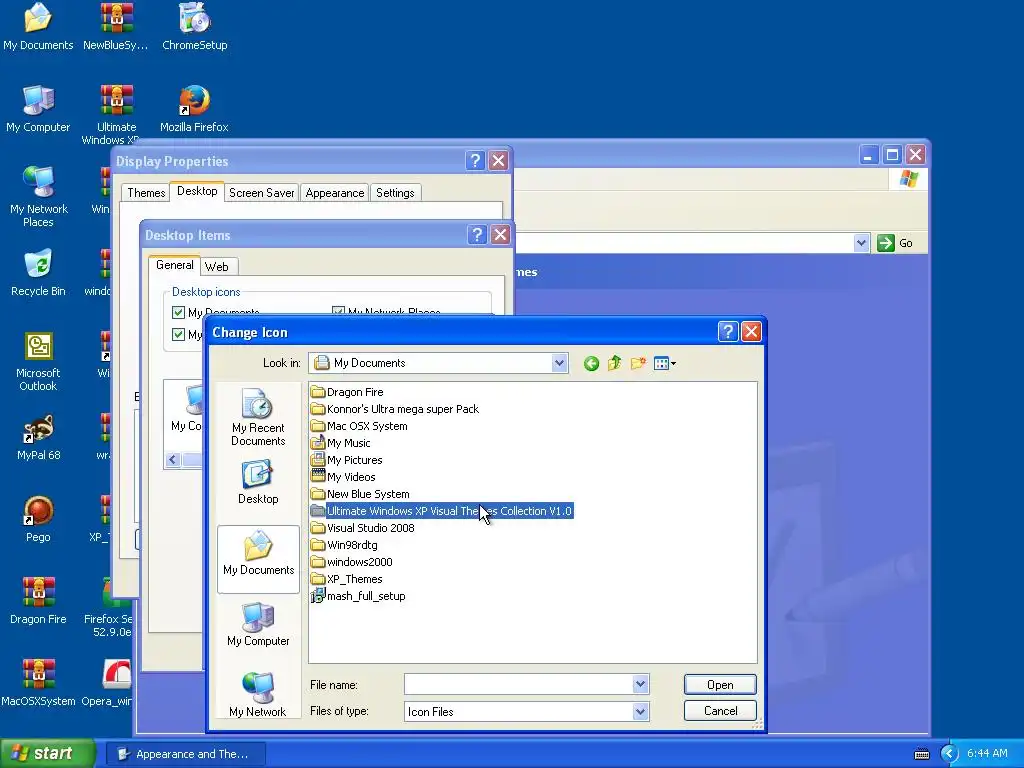Open the View menu button
Viewport: 1024px width, 768px height.
664,363
